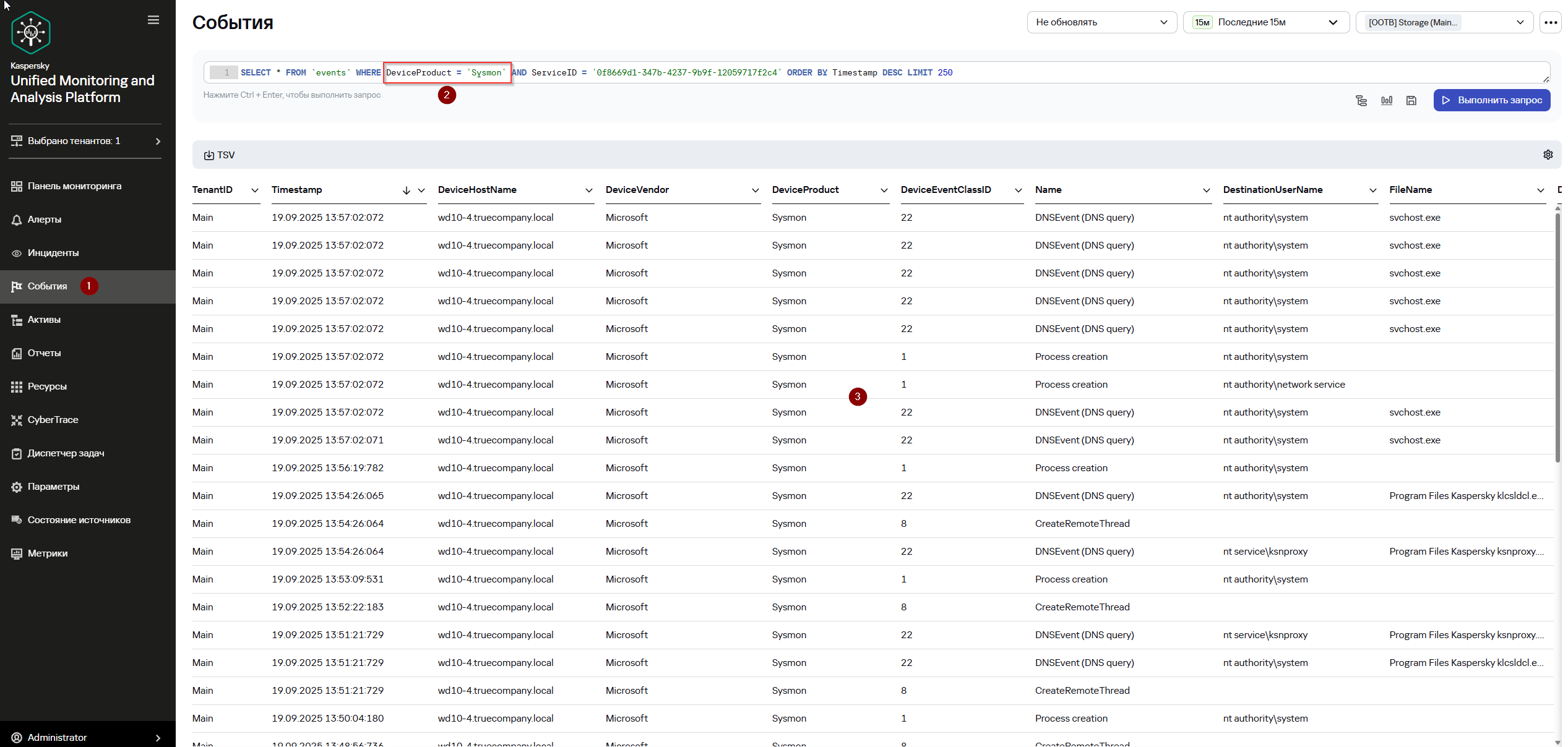Viewport: 1568px width, 747px height.
Task: Toggle Timestamp column sort arrow
Action: [406, 190]
